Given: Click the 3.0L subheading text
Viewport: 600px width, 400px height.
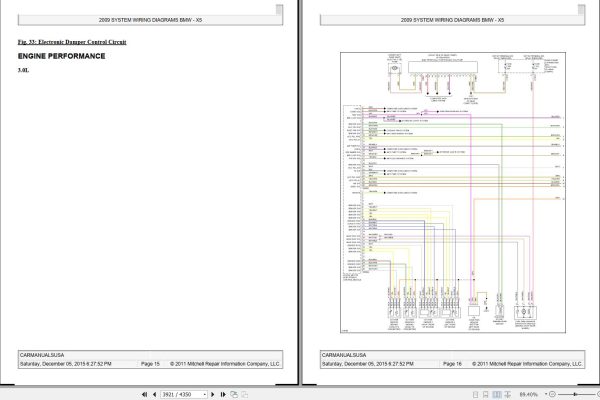Looking at the screenshot, I should click(x=23, y=70).
